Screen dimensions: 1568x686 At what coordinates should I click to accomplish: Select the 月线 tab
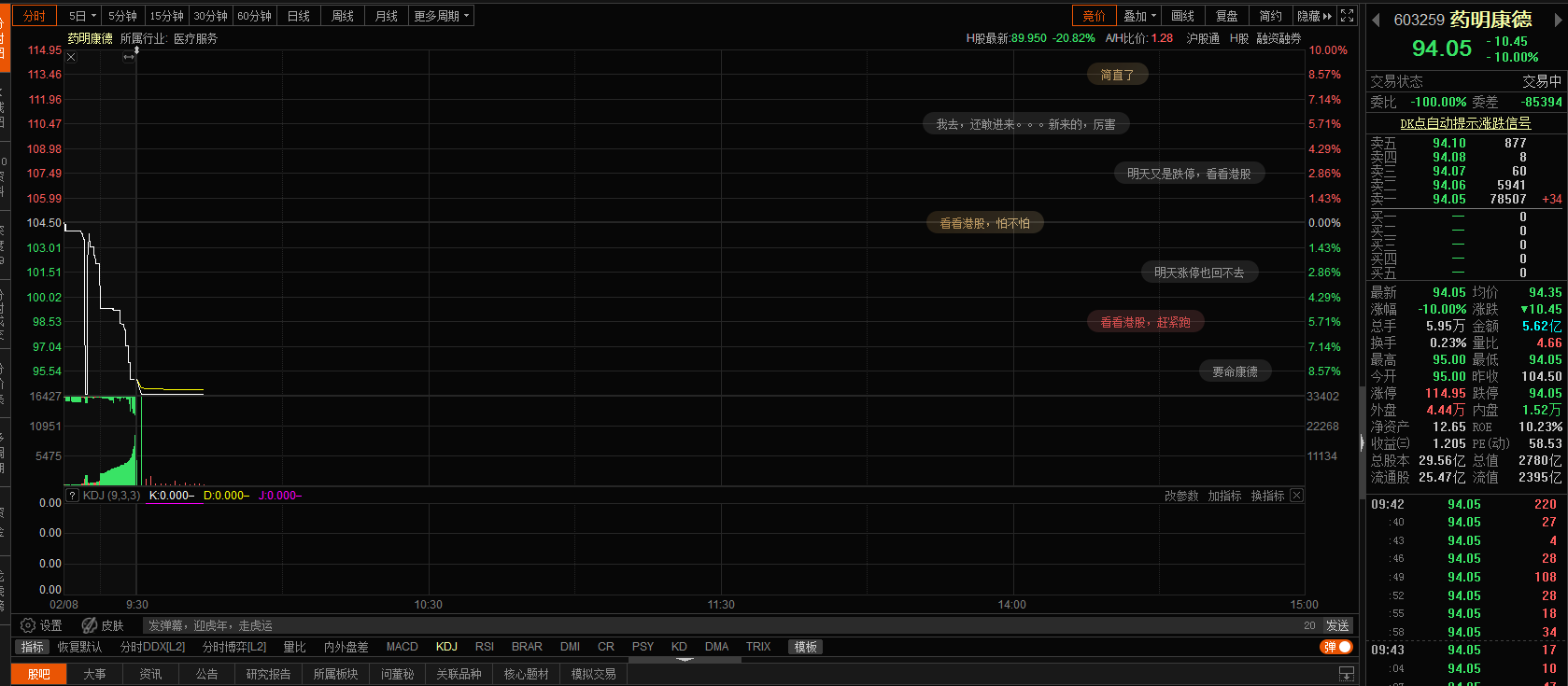coord(387,16)
